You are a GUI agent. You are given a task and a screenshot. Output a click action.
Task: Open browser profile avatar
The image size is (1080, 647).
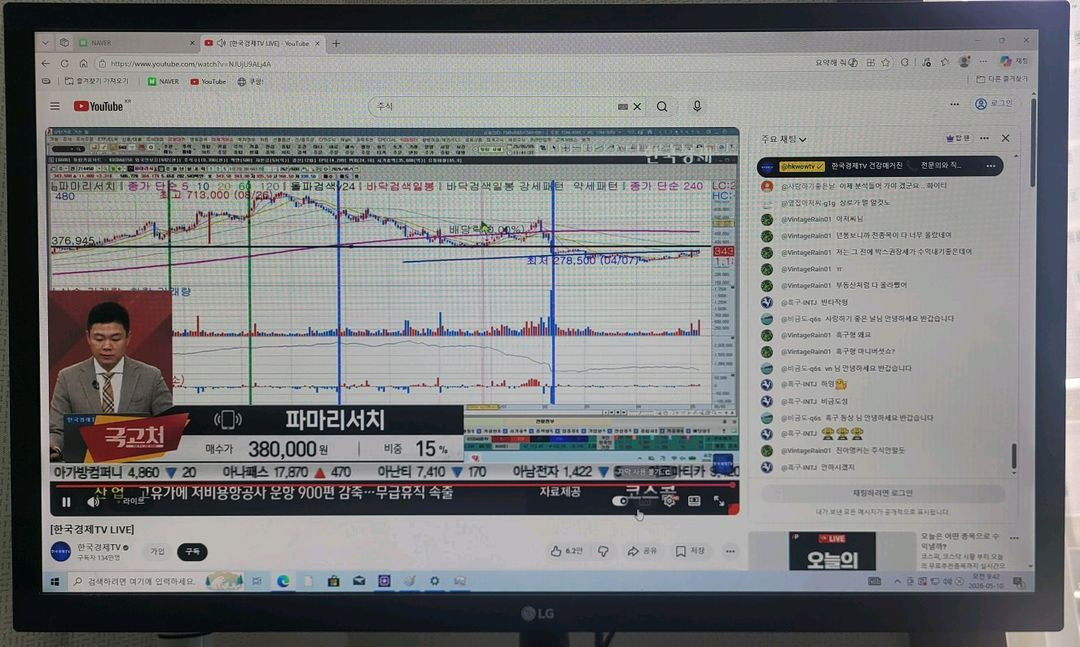(x=964, y=62)
